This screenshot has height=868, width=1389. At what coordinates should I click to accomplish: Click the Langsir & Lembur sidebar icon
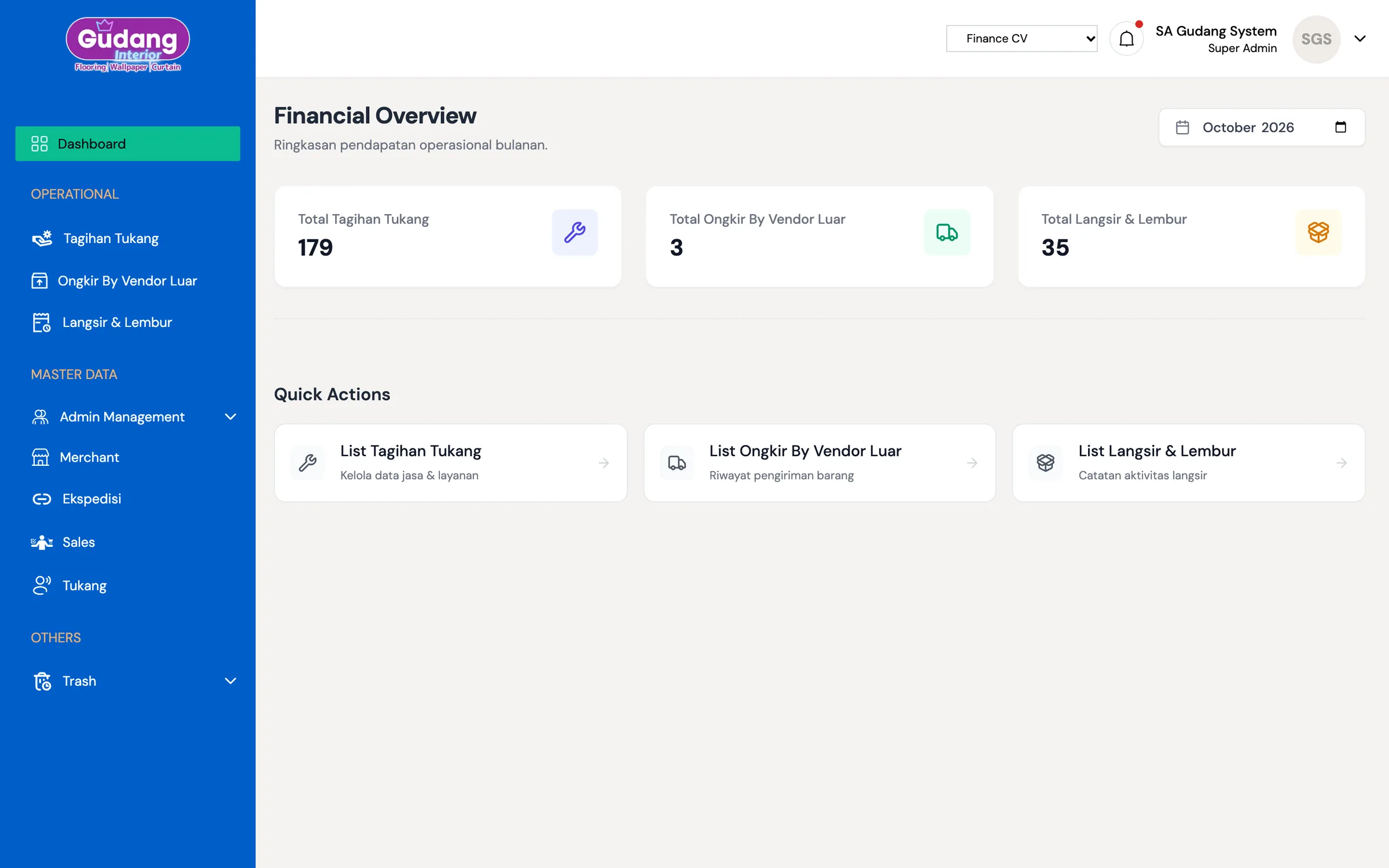point(42,322)
